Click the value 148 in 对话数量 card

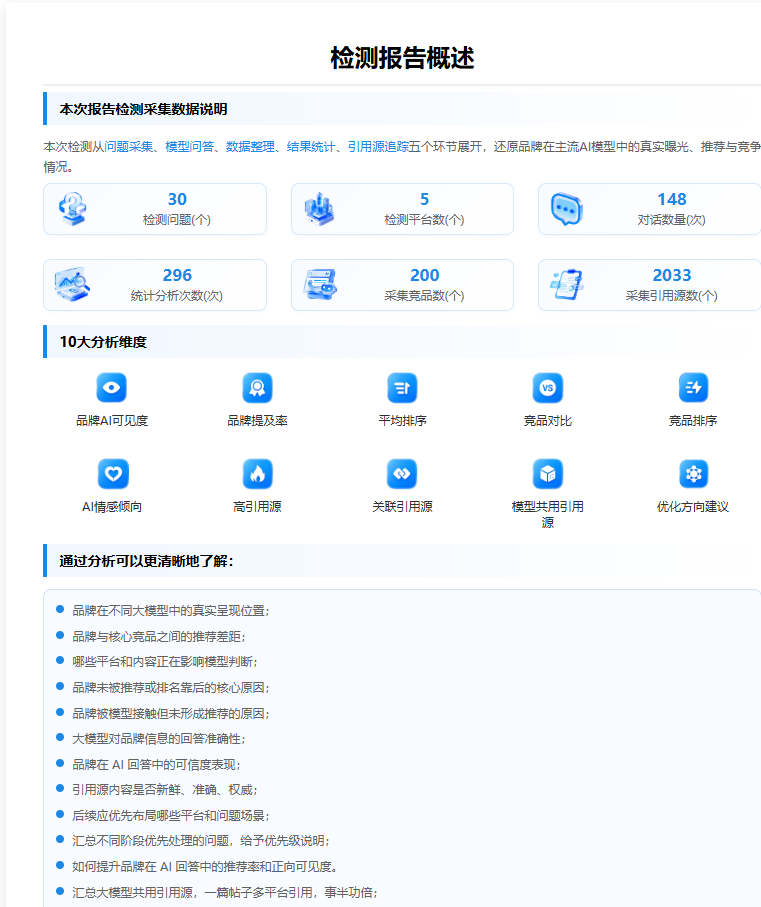click(672, 200)
